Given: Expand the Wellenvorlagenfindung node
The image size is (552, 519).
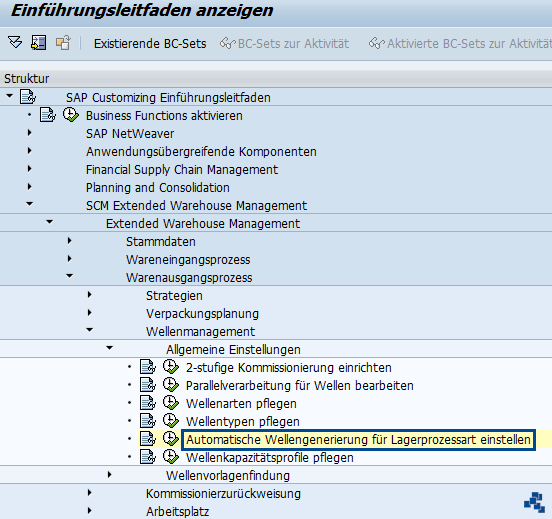Looking at the screenshot, I should pyautogui.click(x=110, y=475).
